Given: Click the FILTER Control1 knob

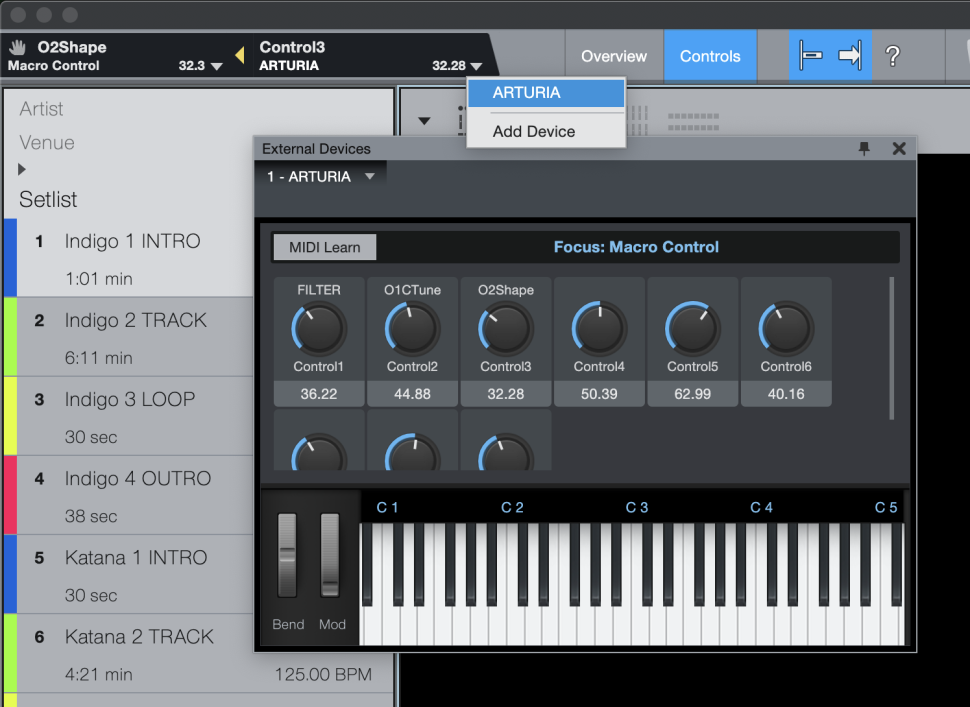Looking at the screenshot, I should click(x=319, y=328).
